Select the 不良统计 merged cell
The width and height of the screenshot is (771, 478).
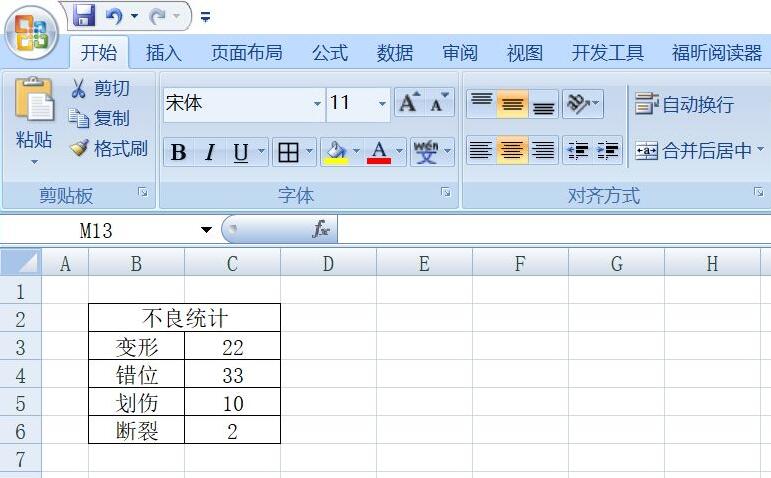184,318
